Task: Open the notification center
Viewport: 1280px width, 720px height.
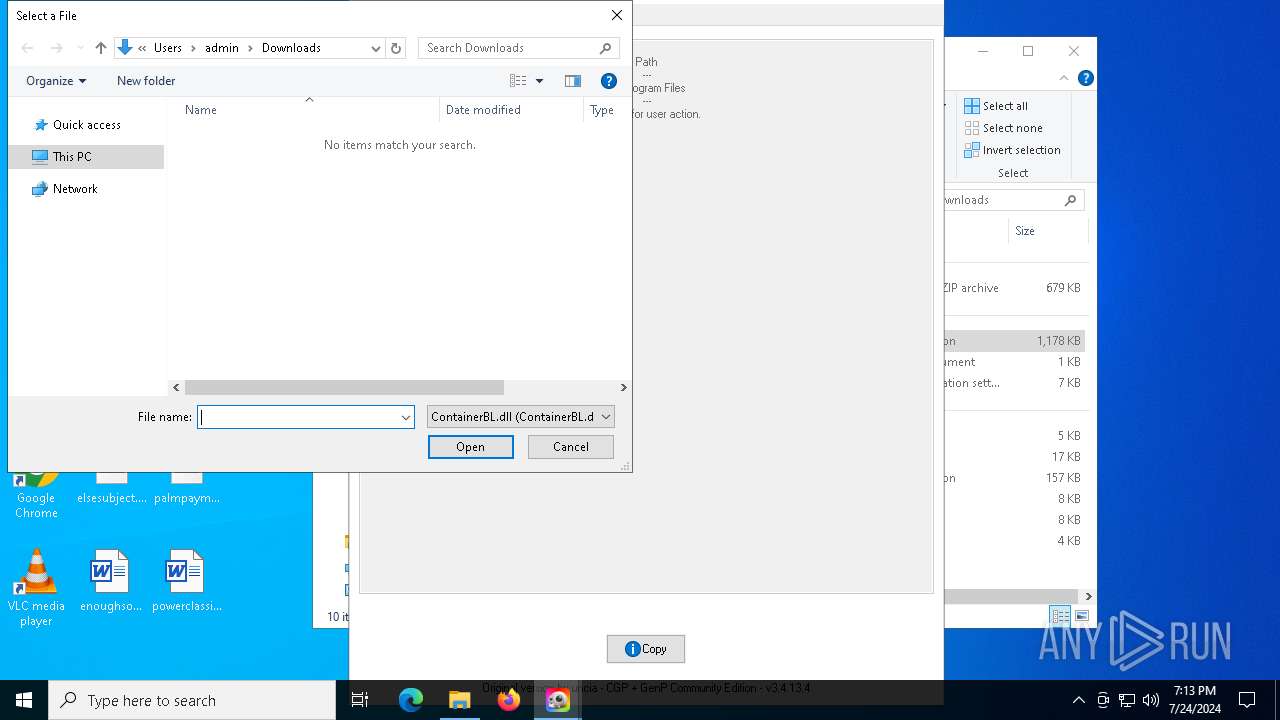Action: point(1247,700)
